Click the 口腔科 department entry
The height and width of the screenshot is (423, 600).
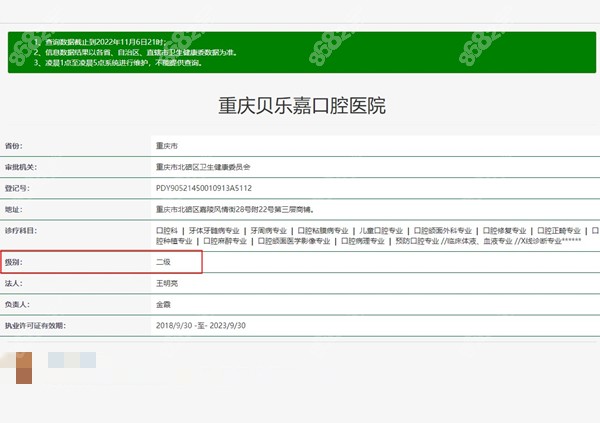coord(167,231)
